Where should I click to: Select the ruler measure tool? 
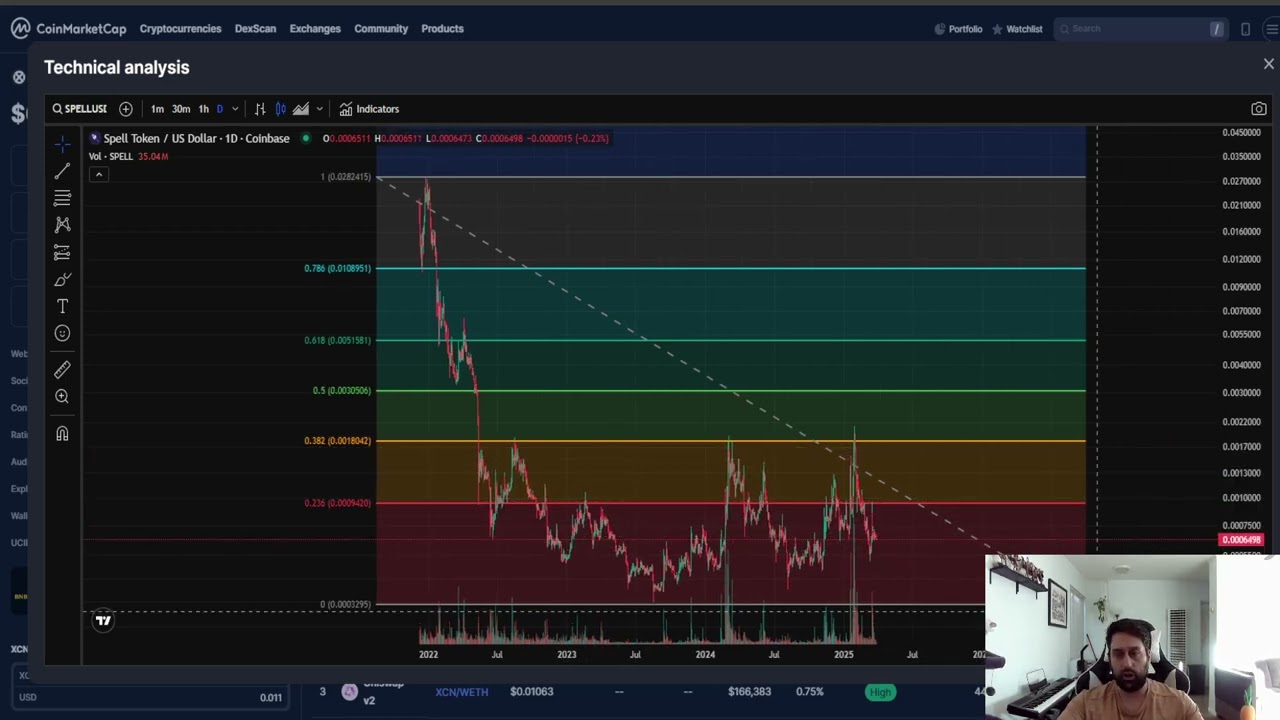click(x=62, y=370)
